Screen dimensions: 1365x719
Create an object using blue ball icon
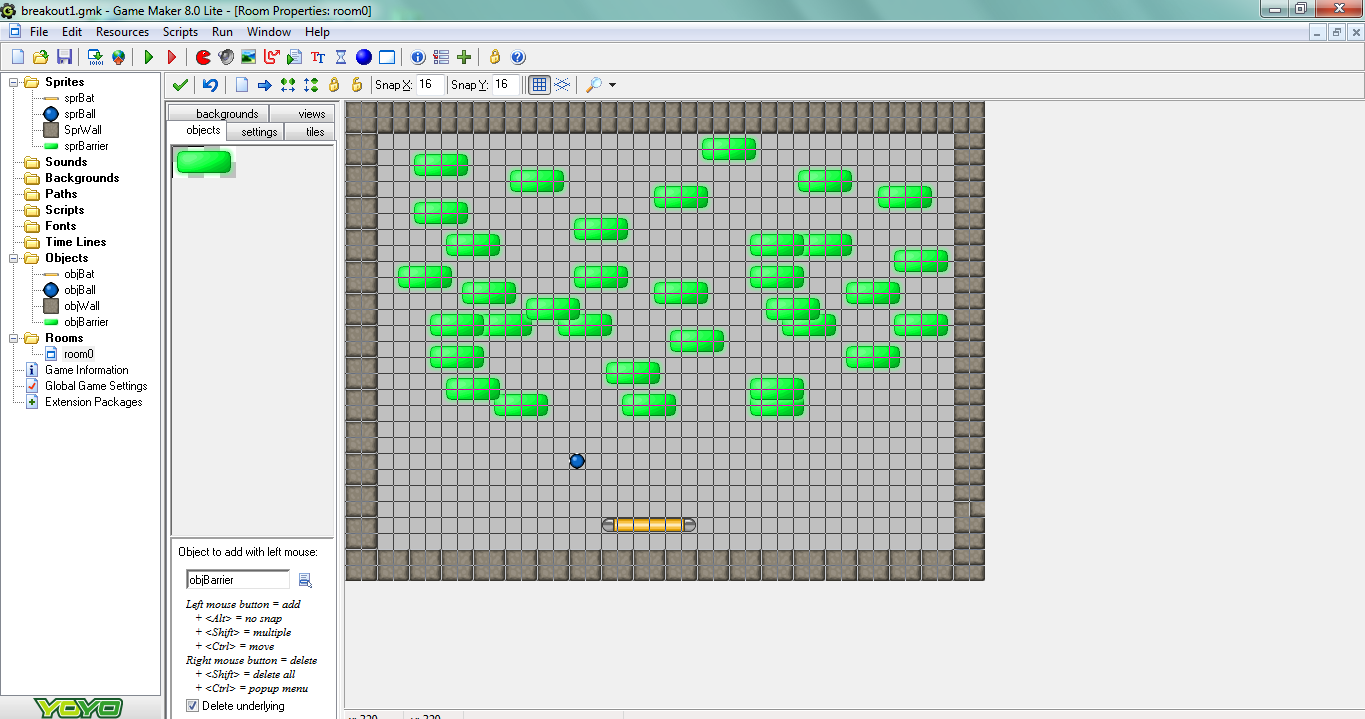364,57
